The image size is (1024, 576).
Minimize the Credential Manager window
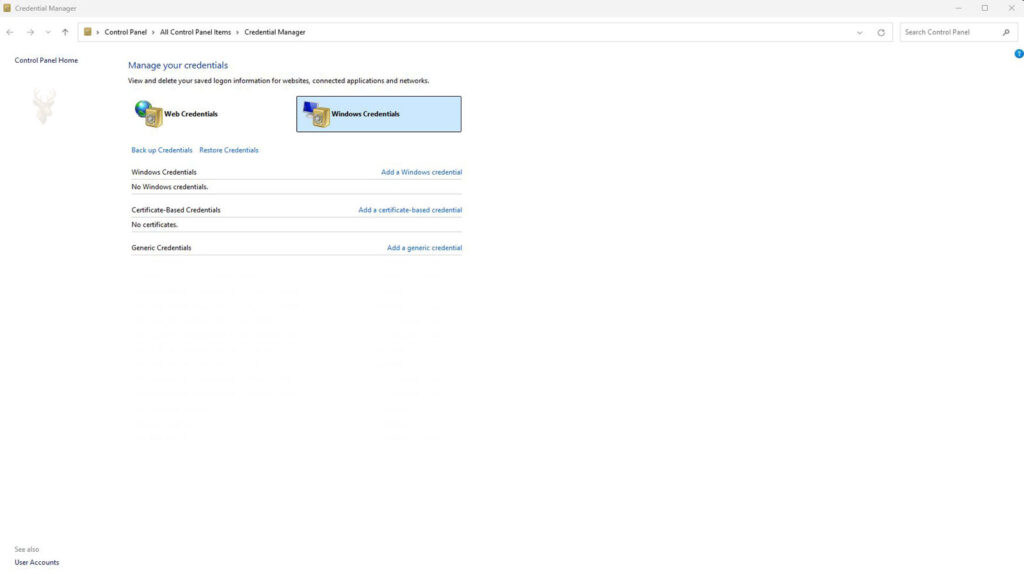[958, 8]
